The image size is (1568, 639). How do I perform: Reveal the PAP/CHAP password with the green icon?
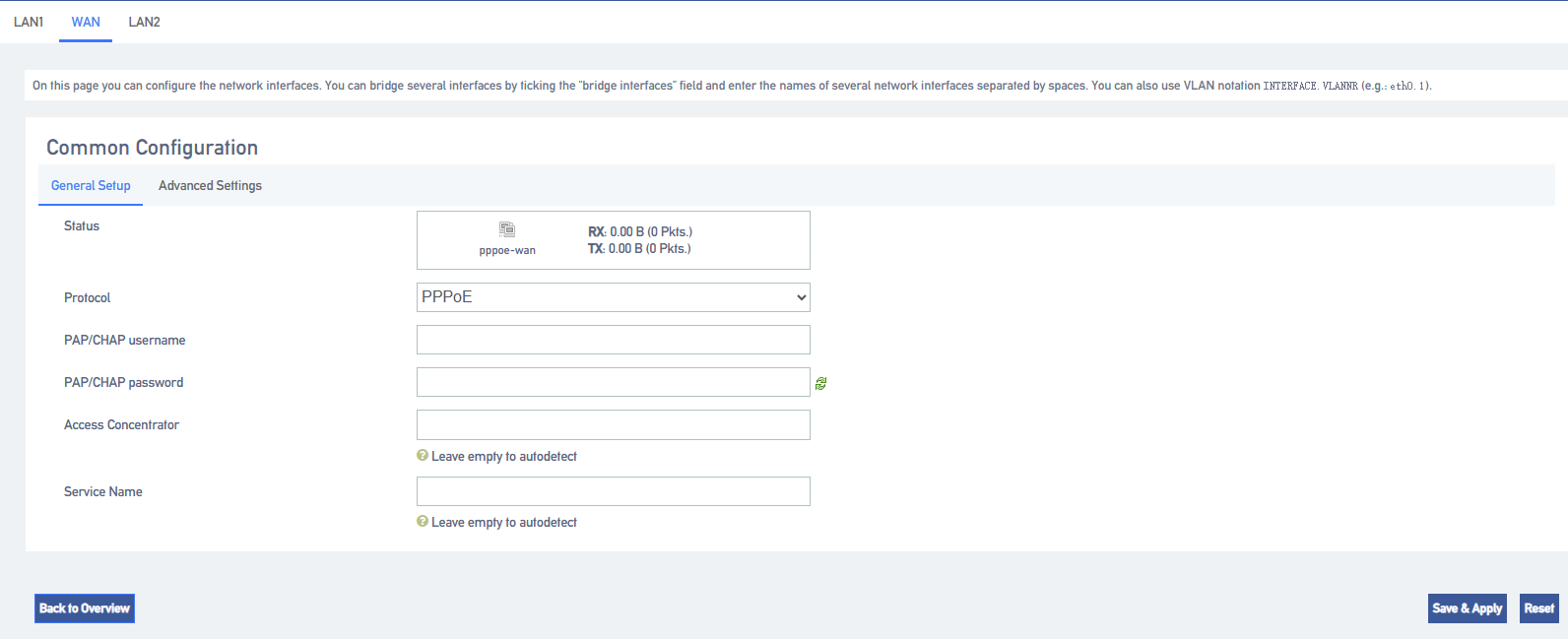pos(820,383)
